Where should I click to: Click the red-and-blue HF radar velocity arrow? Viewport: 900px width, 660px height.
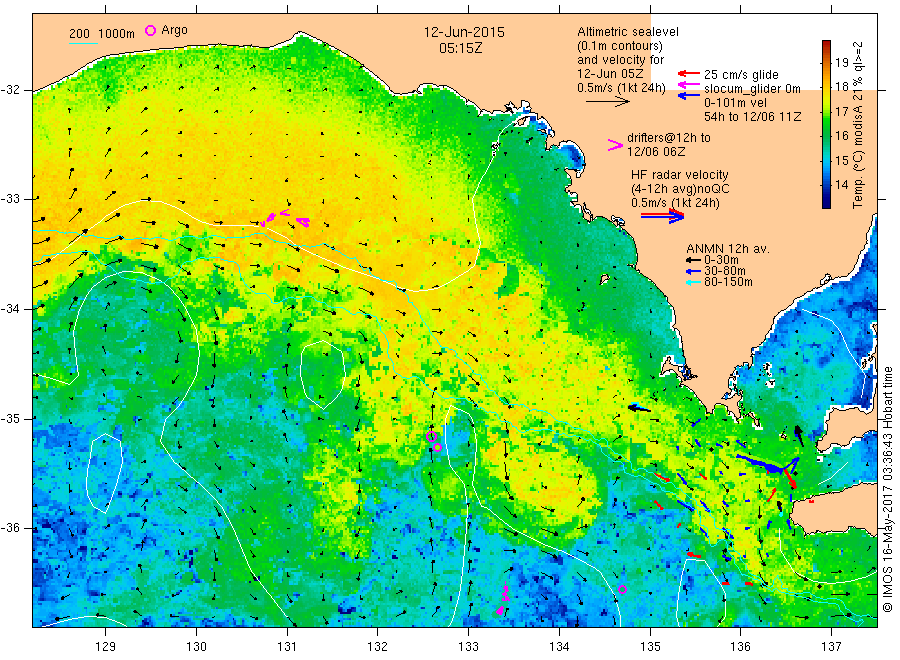coord(662,216)
